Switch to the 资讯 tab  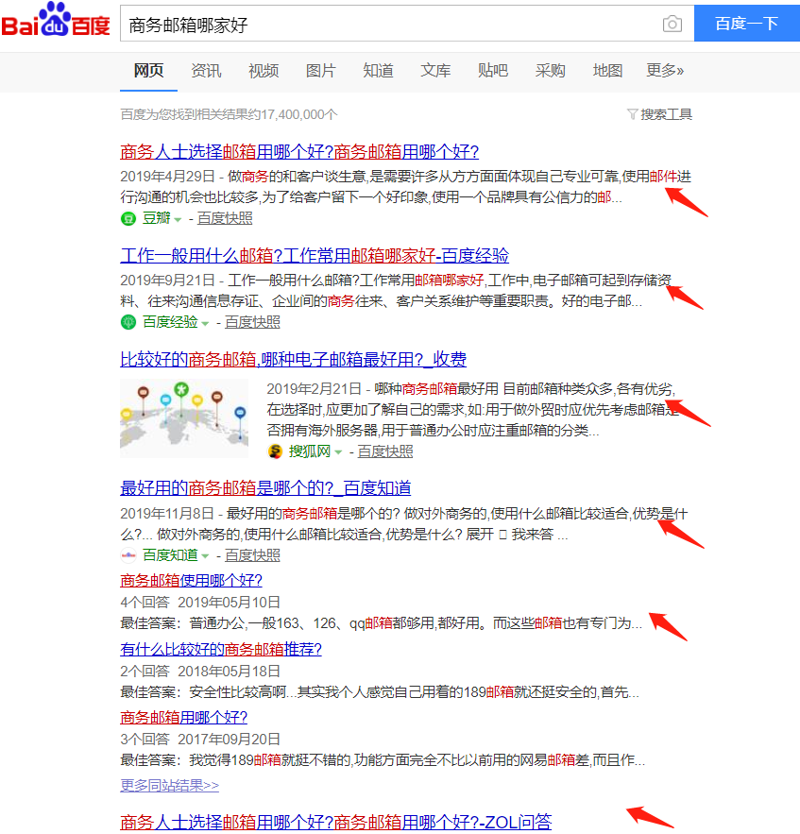(206, 70)
